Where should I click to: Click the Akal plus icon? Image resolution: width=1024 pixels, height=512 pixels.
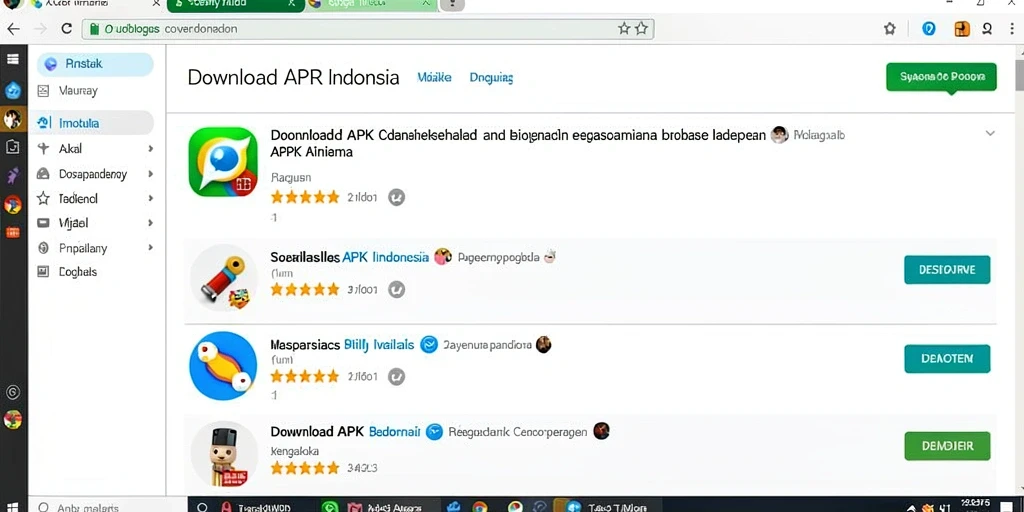[44, 149]
